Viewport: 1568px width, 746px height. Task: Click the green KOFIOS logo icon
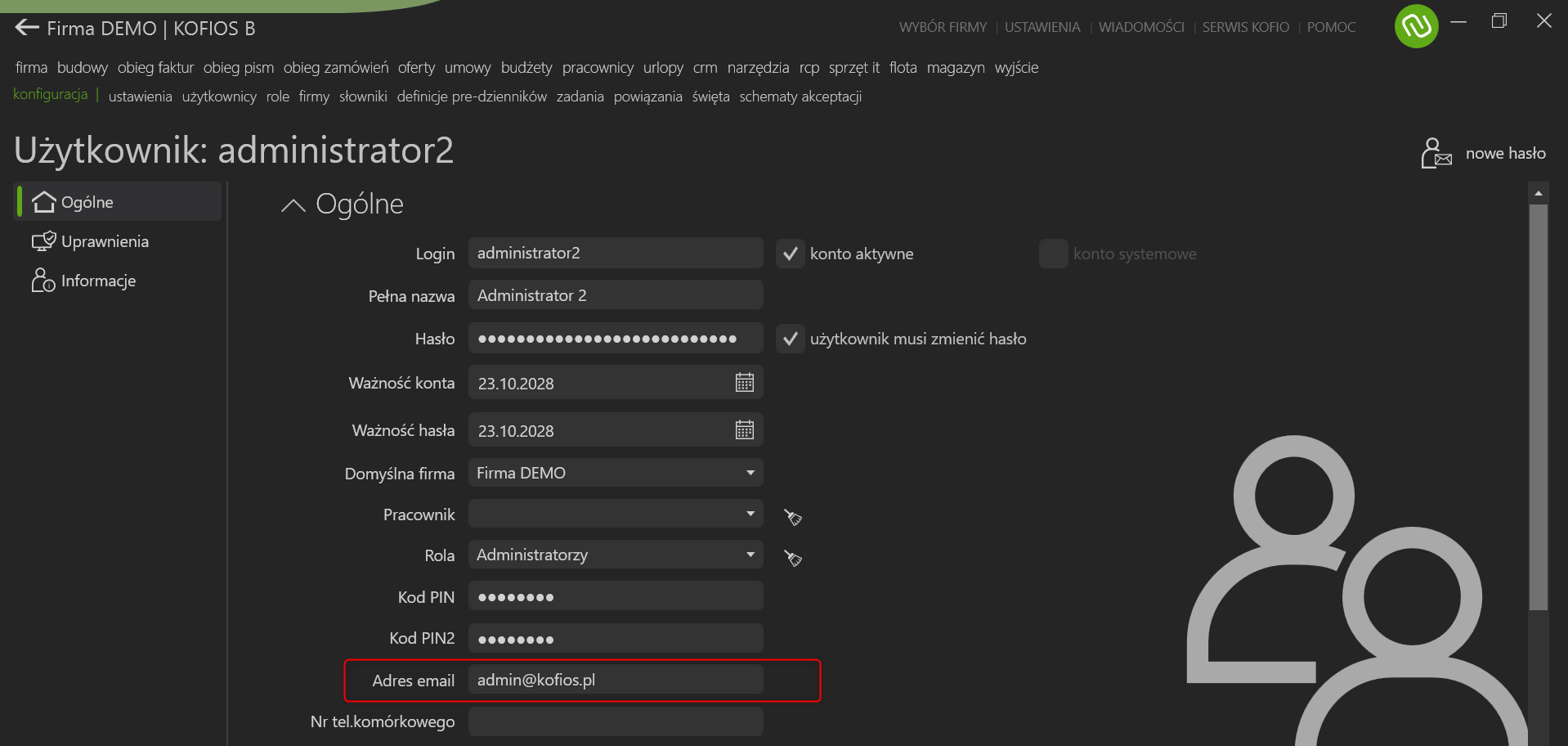click(x=1416, y=26)
